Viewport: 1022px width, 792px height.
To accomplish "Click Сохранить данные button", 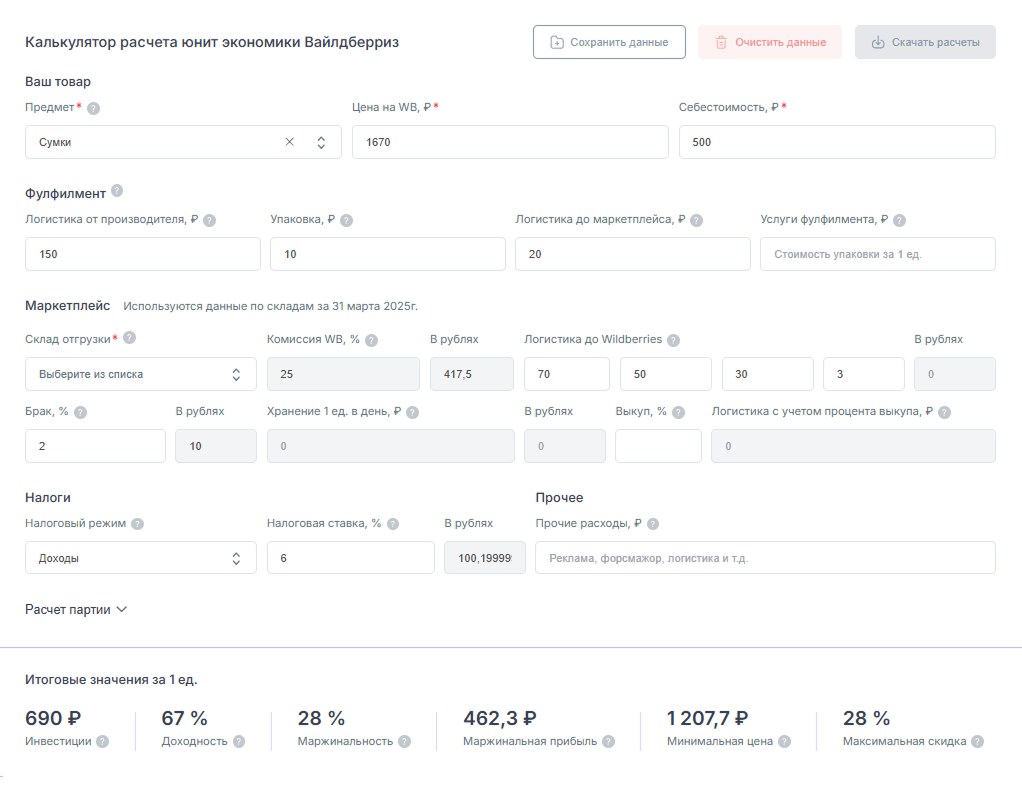I will pos(609,42).
